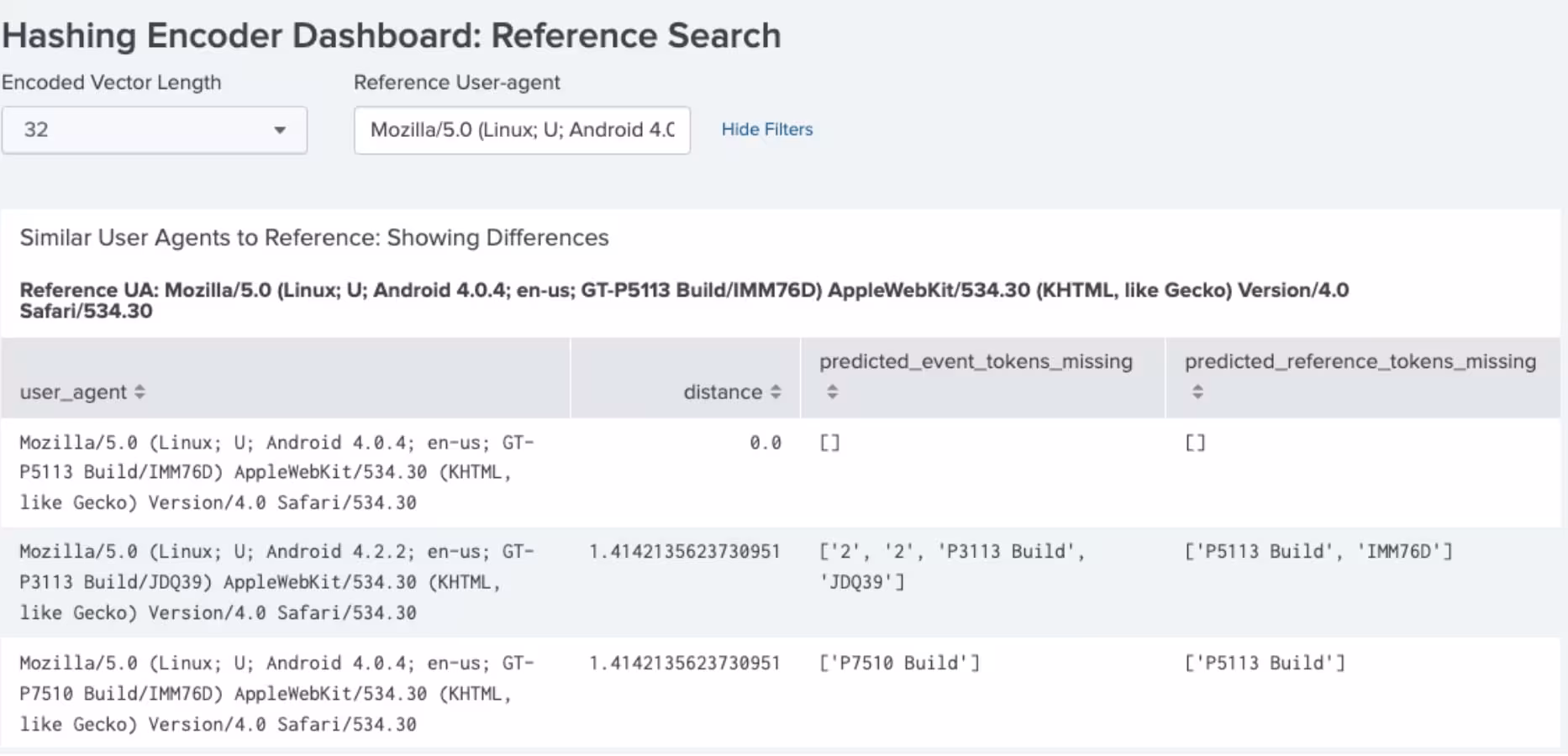Hide the filters via Hide Filters link
The image size is (1568, 756).
point(766,129)
